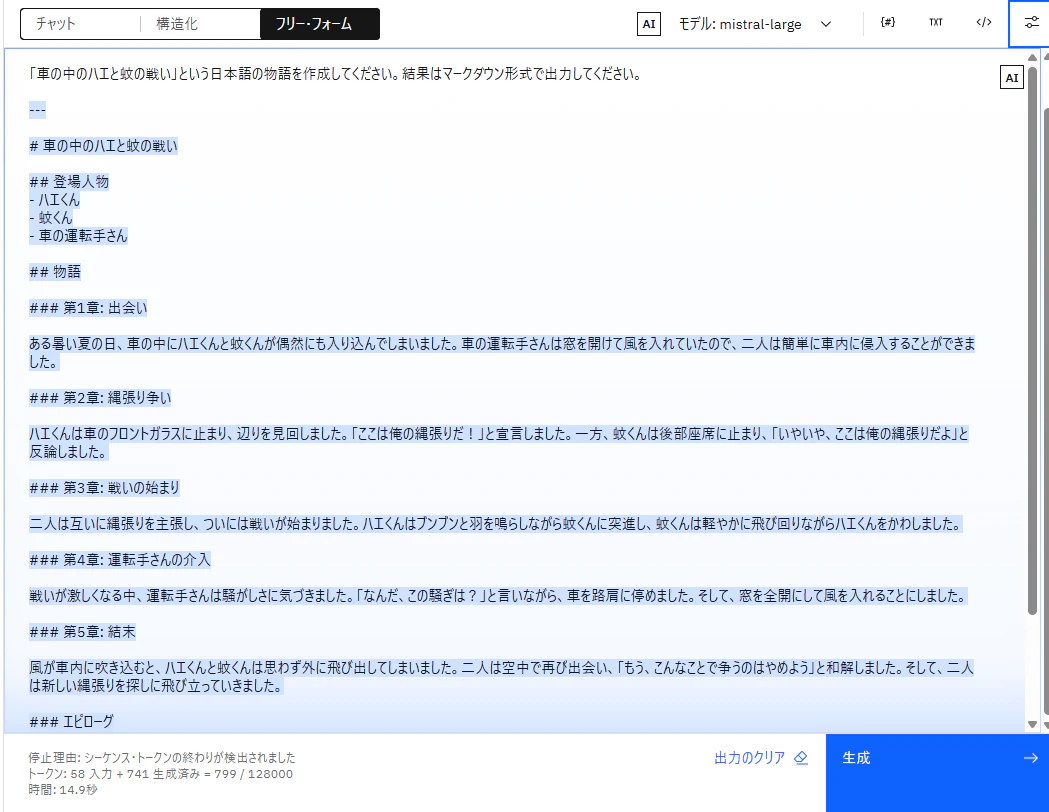Click the paragraph starting 'ある暑い夏の日'
This screenshot has height=812, width=1049.
point(502,353)
